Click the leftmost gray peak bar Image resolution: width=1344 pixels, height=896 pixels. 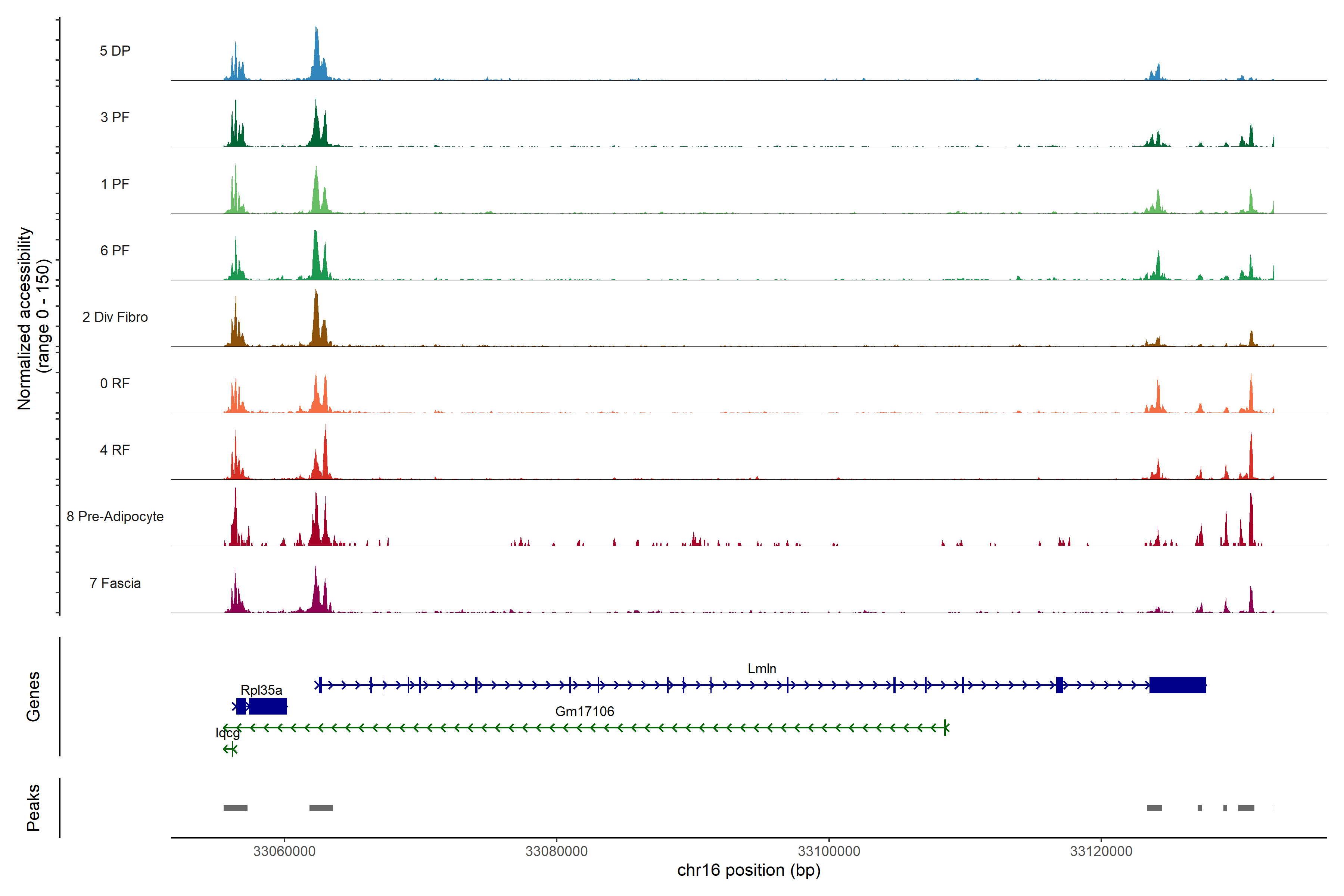(x=235, y=808)
